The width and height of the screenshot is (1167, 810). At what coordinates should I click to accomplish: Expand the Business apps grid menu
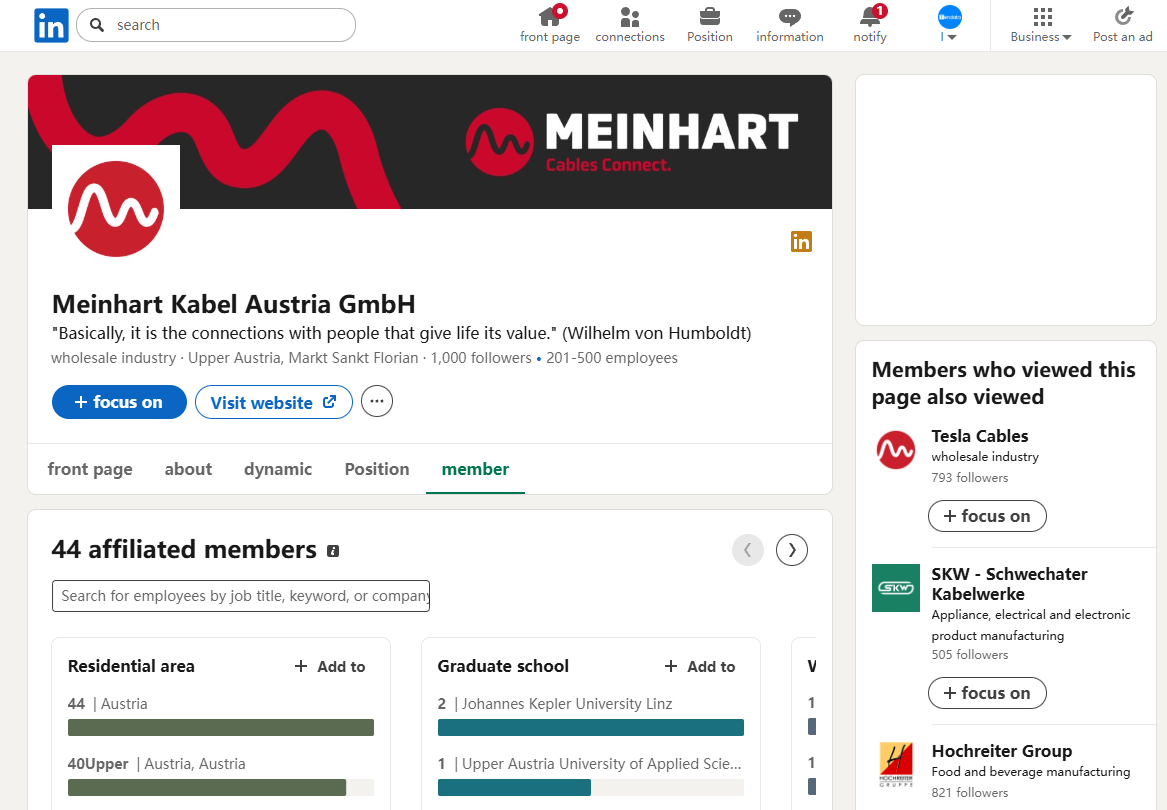coord(1040,25)
